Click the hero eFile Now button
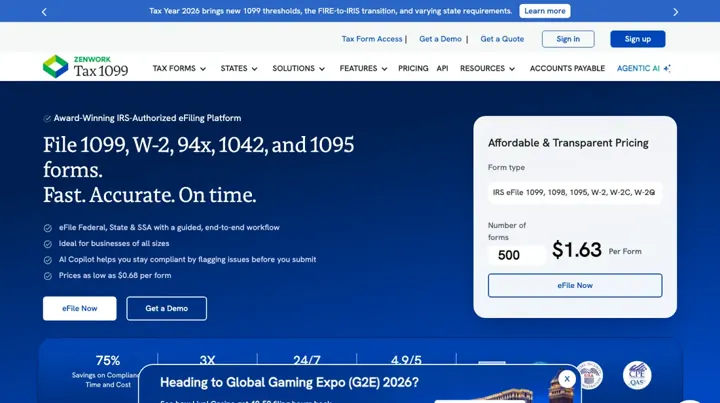This screenshot has height=403, width=720. [x=79, y=308]
